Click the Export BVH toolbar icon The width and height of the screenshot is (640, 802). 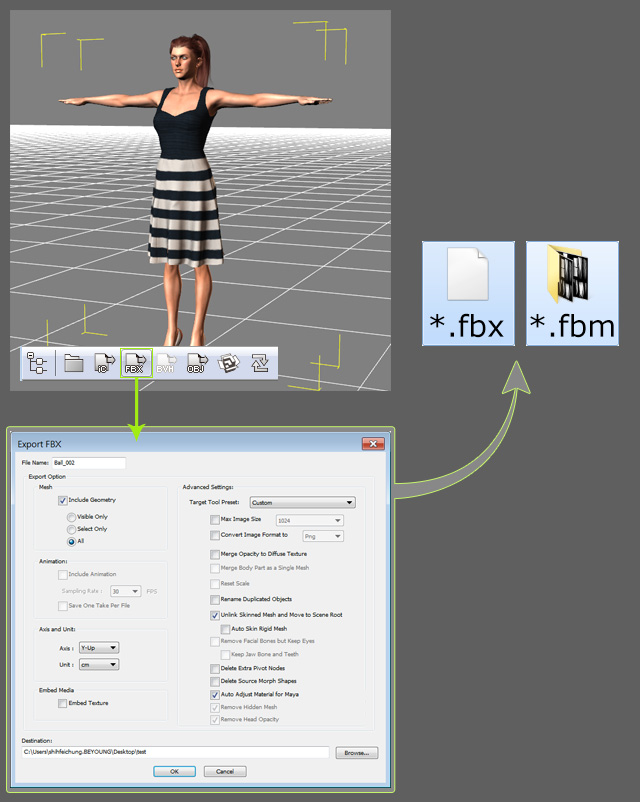[166, 363]
